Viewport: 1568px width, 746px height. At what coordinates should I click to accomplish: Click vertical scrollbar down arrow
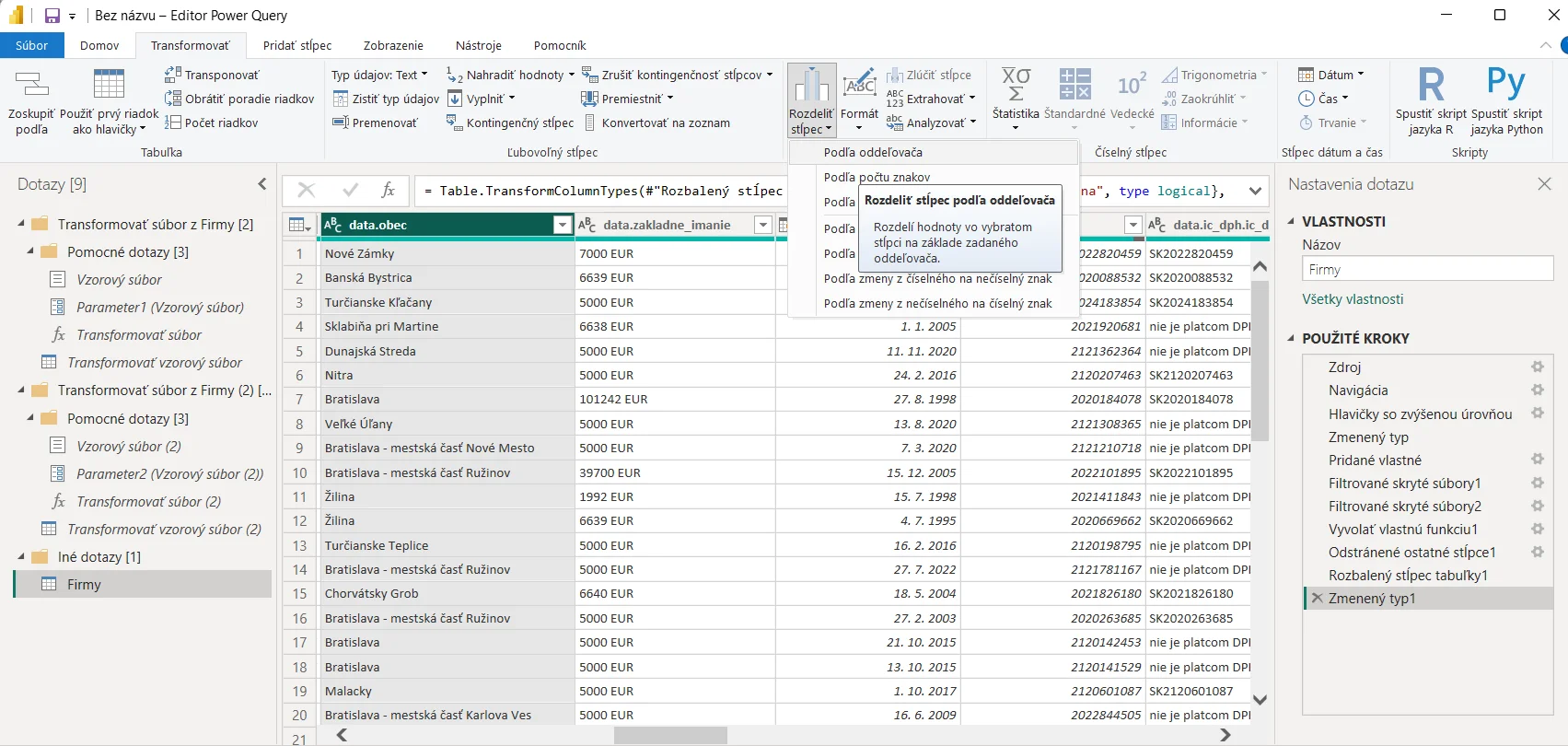(1260, 701)
